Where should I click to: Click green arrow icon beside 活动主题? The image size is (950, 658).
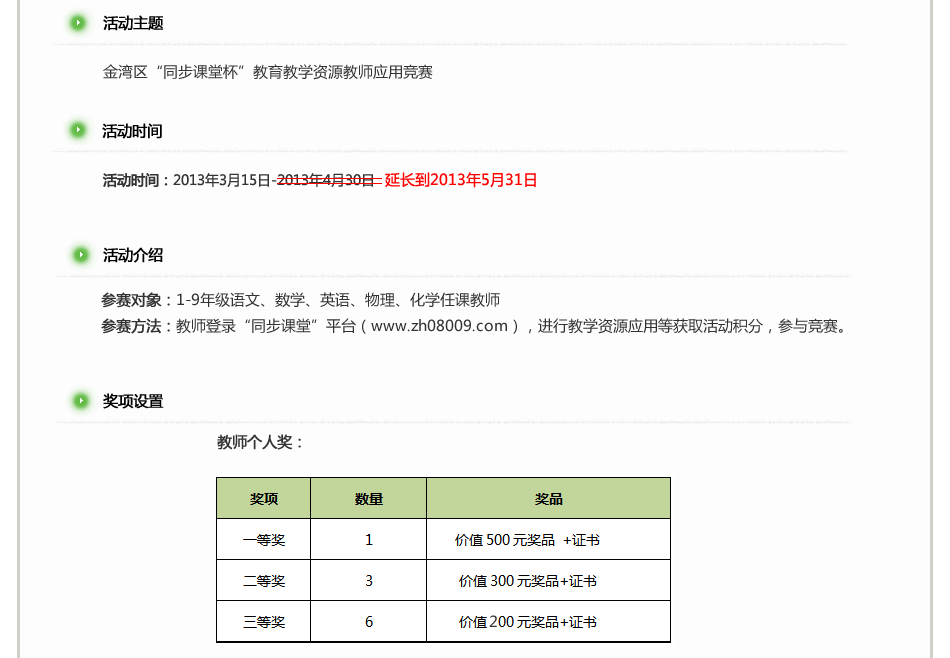pos(78,23)
